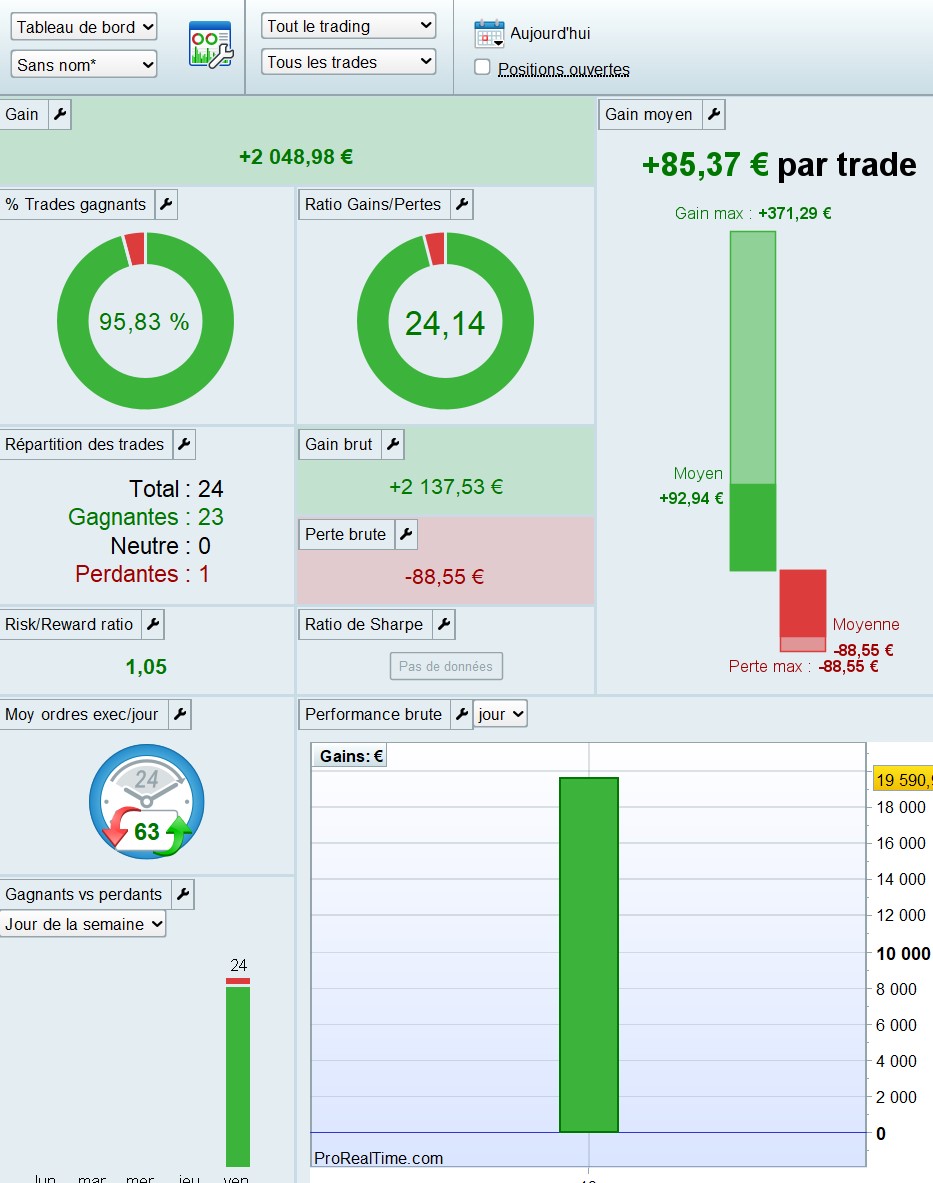
Task: Open settings wrench for Ratio Gains/Pertes
Action: (462, 204)
